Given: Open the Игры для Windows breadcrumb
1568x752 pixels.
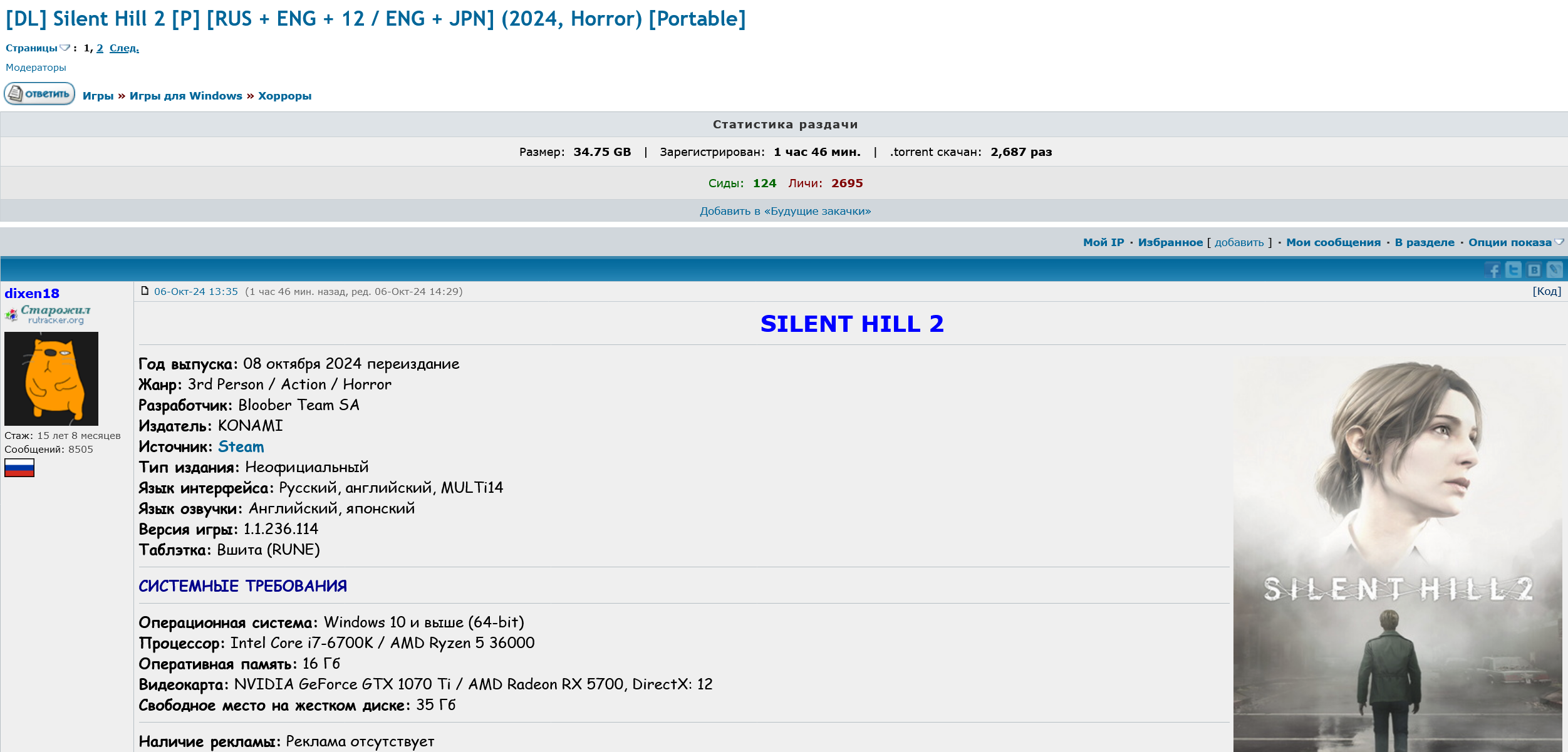Looking at the screenshot, I should pyautogui.click(x=185, y=96).
